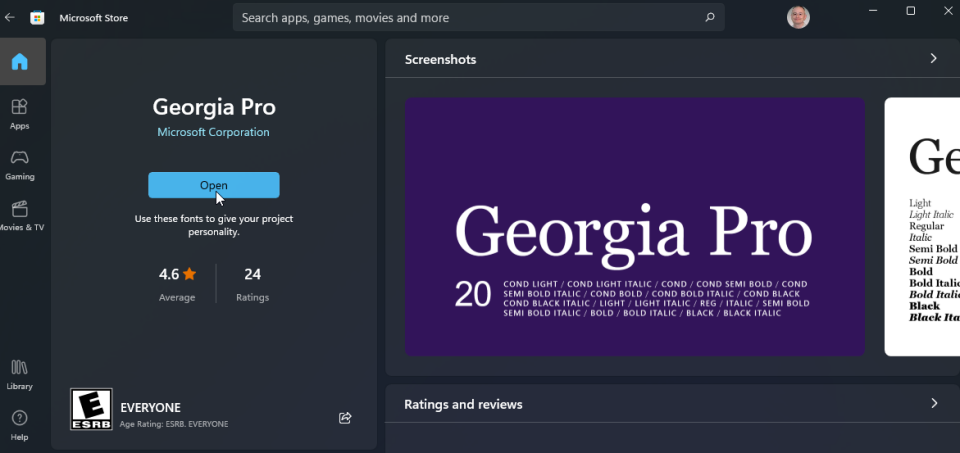Open Microsoft Corporation publisher link
This screenshot has height=453, width=960.
213,132
